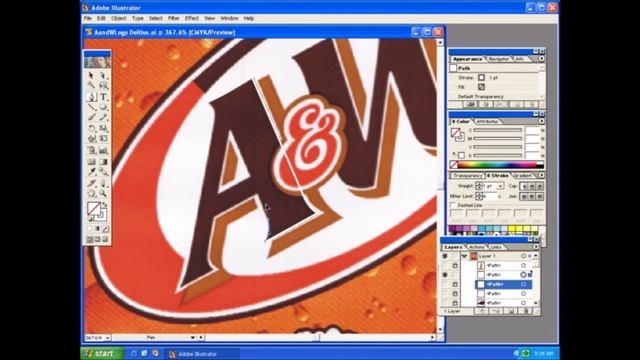Click the None button in toolbox
Screen dimensions: 640x360
[x=105, y=229]
